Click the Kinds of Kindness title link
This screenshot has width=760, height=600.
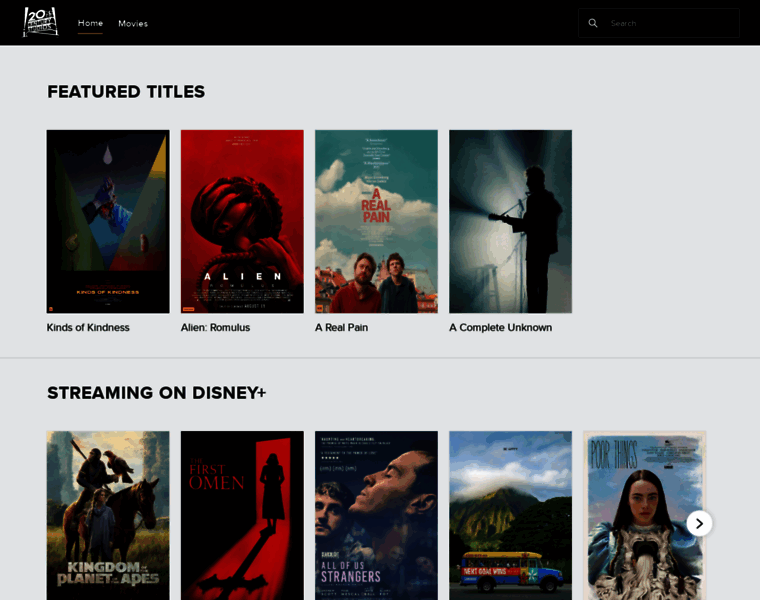point(88,328)
